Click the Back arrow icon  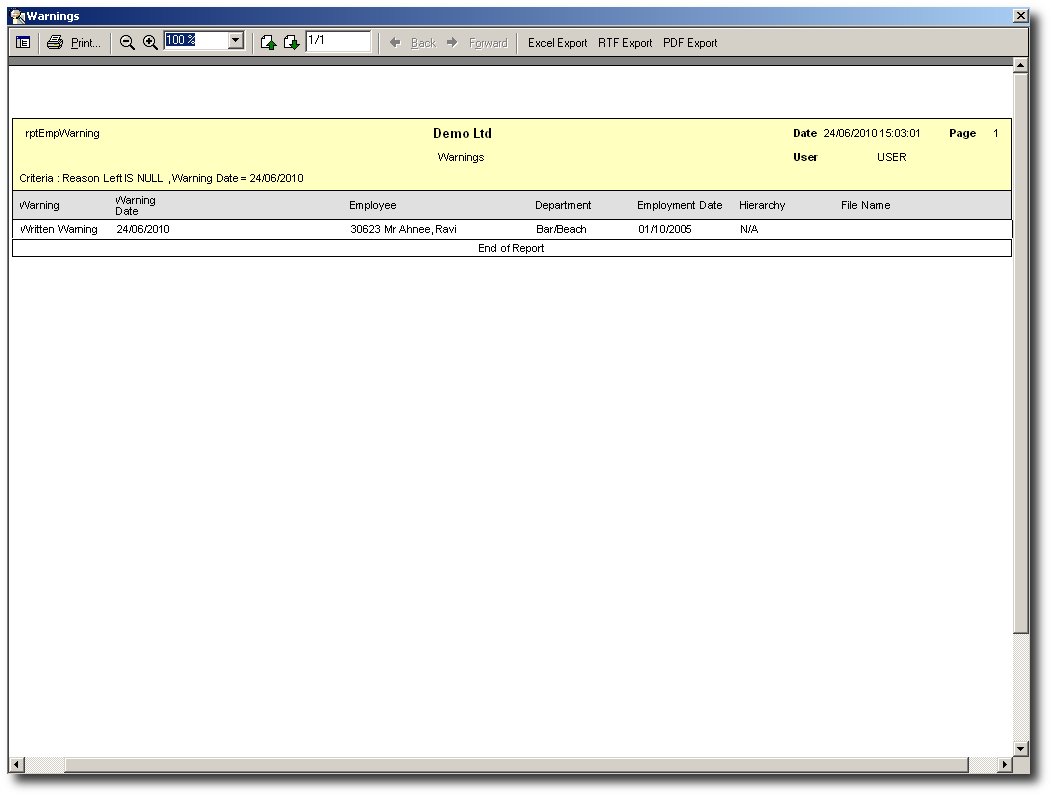point(395,43)
